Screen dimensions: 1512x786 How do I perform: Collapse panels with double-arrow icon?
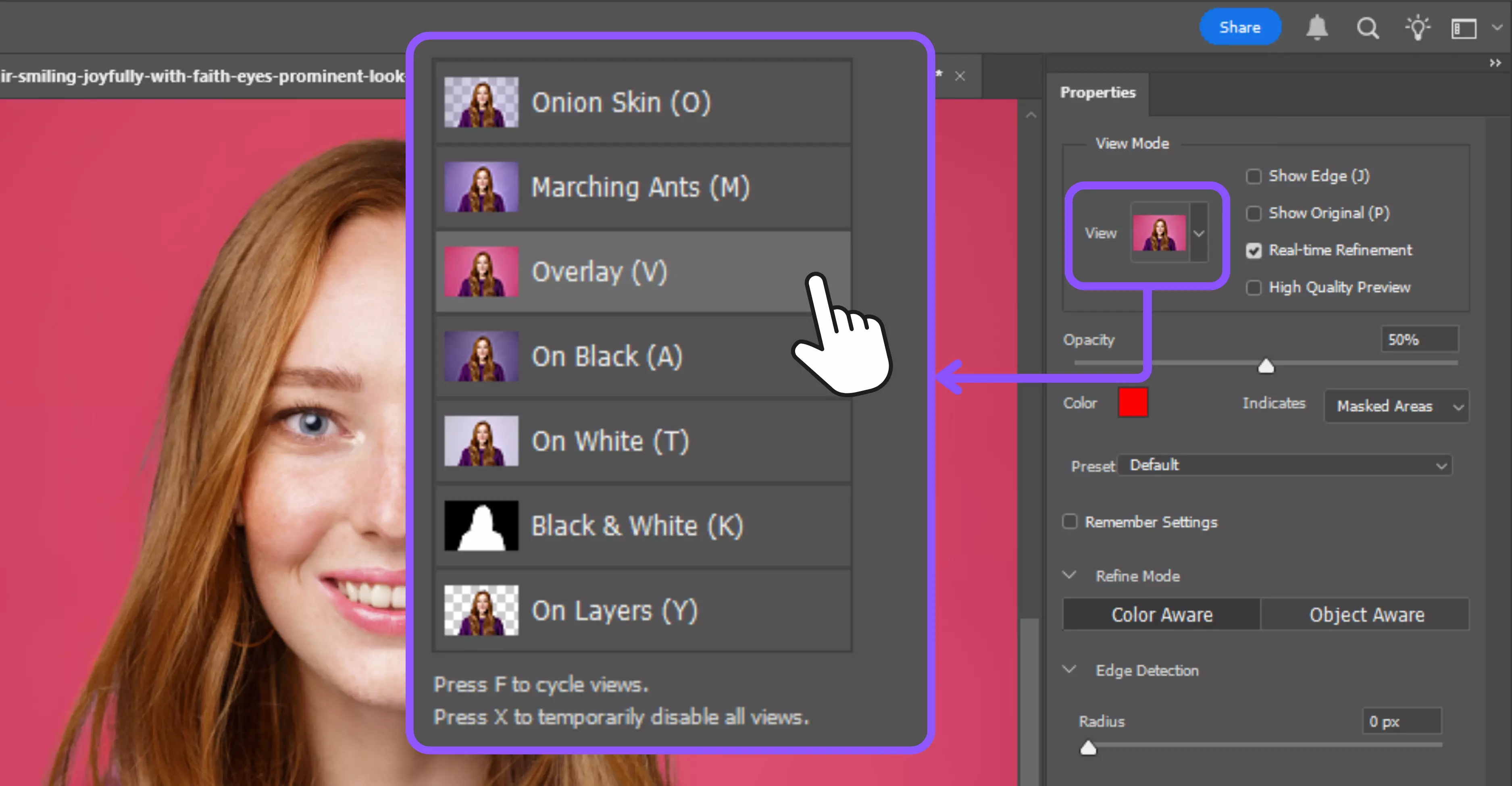[1494, 63]
